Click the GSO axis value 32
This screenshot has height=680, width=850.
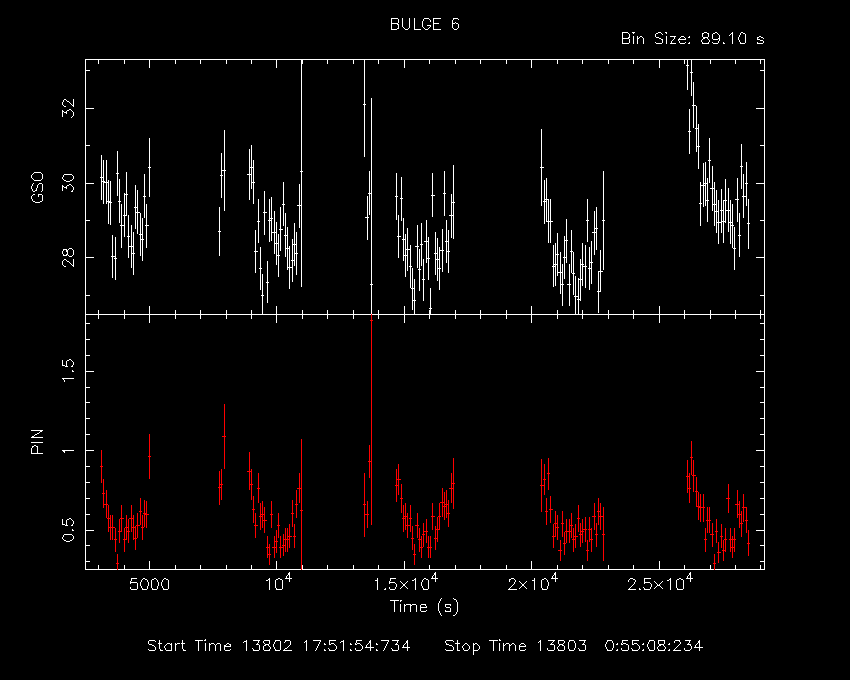coord(68,108)
